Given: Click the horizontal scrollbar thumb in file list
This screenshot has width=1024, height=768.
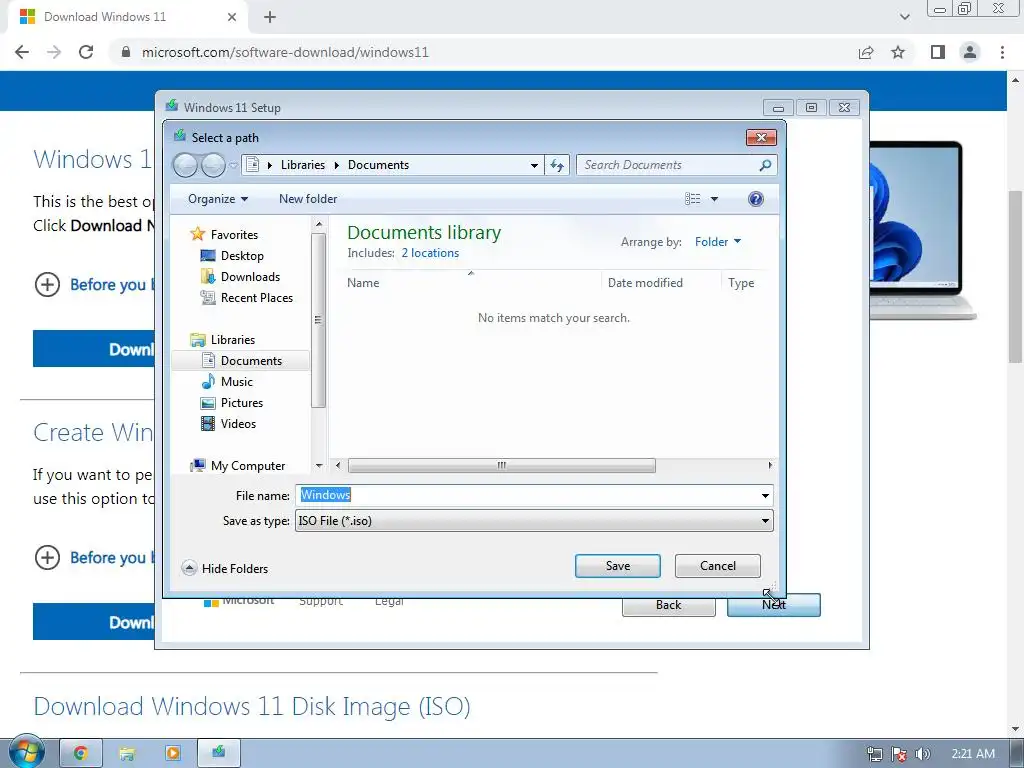Looking at the screenshot, I should 502,466.
